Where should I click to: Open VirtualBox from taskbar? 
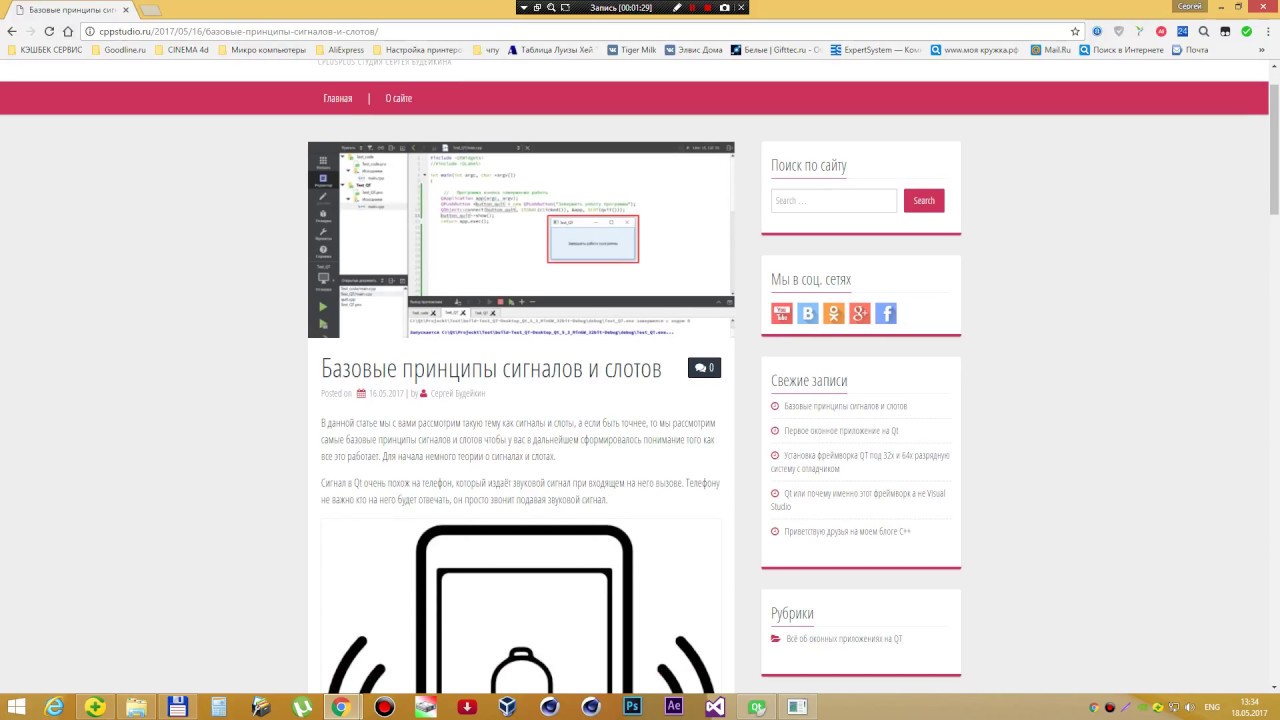tap(508, 707)
